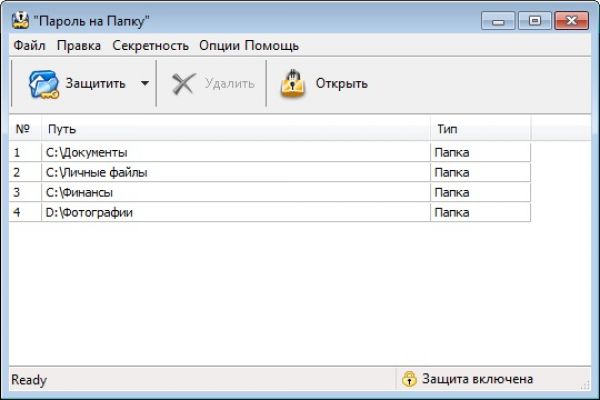Image resolution: width=600 pixels, height=400 pixels.
Task: Click the app icon in title bar
Action: 18,21
